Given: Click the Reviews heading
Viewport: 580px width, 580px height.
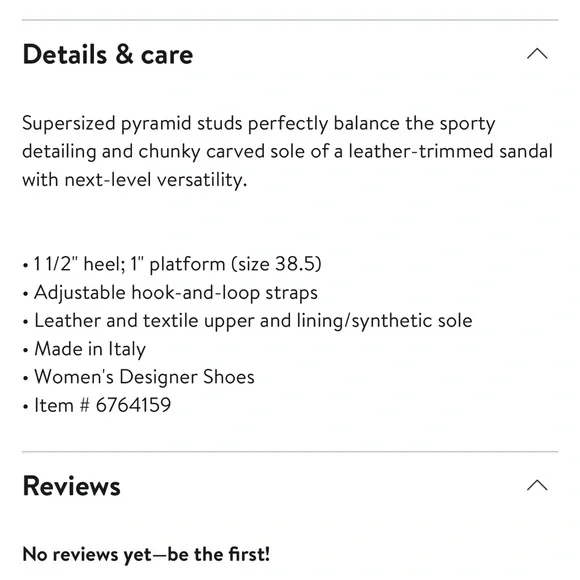Looking at the screenshot, I should pos(71,486).
